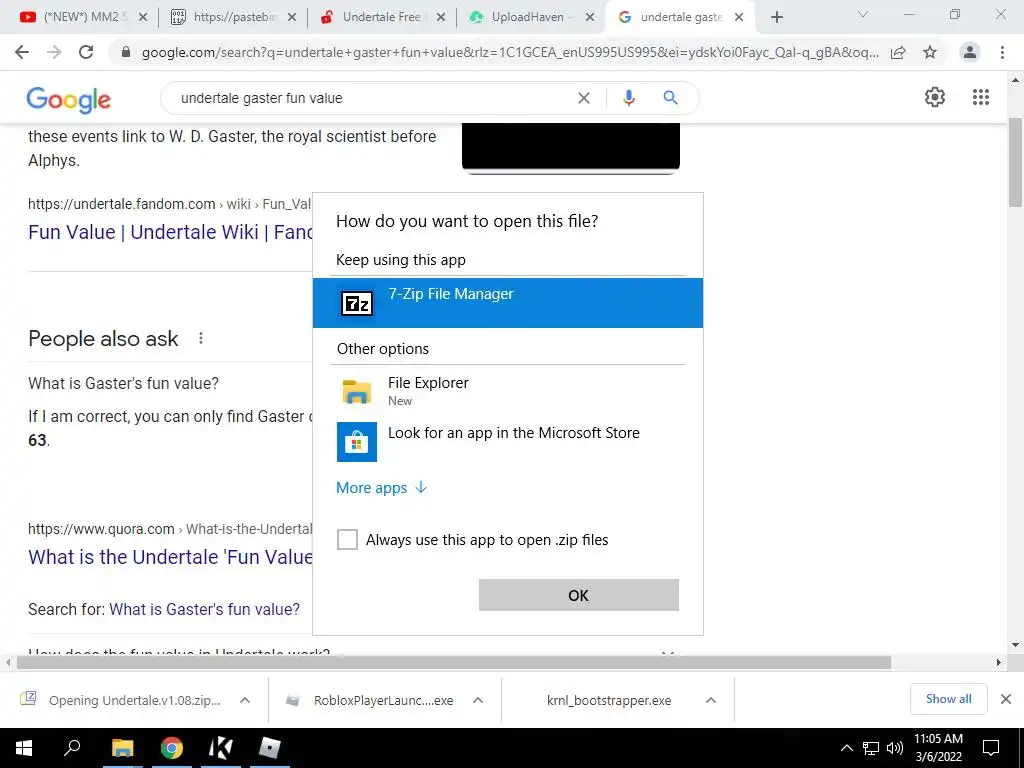Viewport: 1024px width, 768px height.
Task: Reload the current page
Action: (86, 52)
